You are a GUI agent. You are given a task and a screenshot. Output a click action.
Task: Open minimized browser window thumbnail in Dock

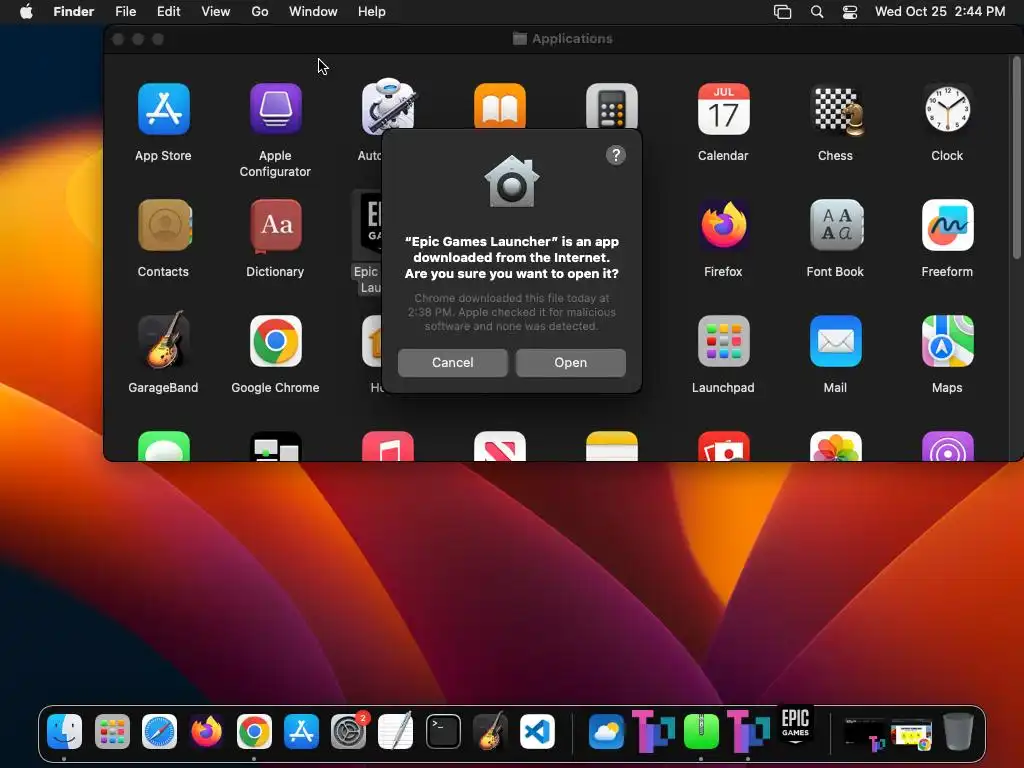(x=911, y=733)
